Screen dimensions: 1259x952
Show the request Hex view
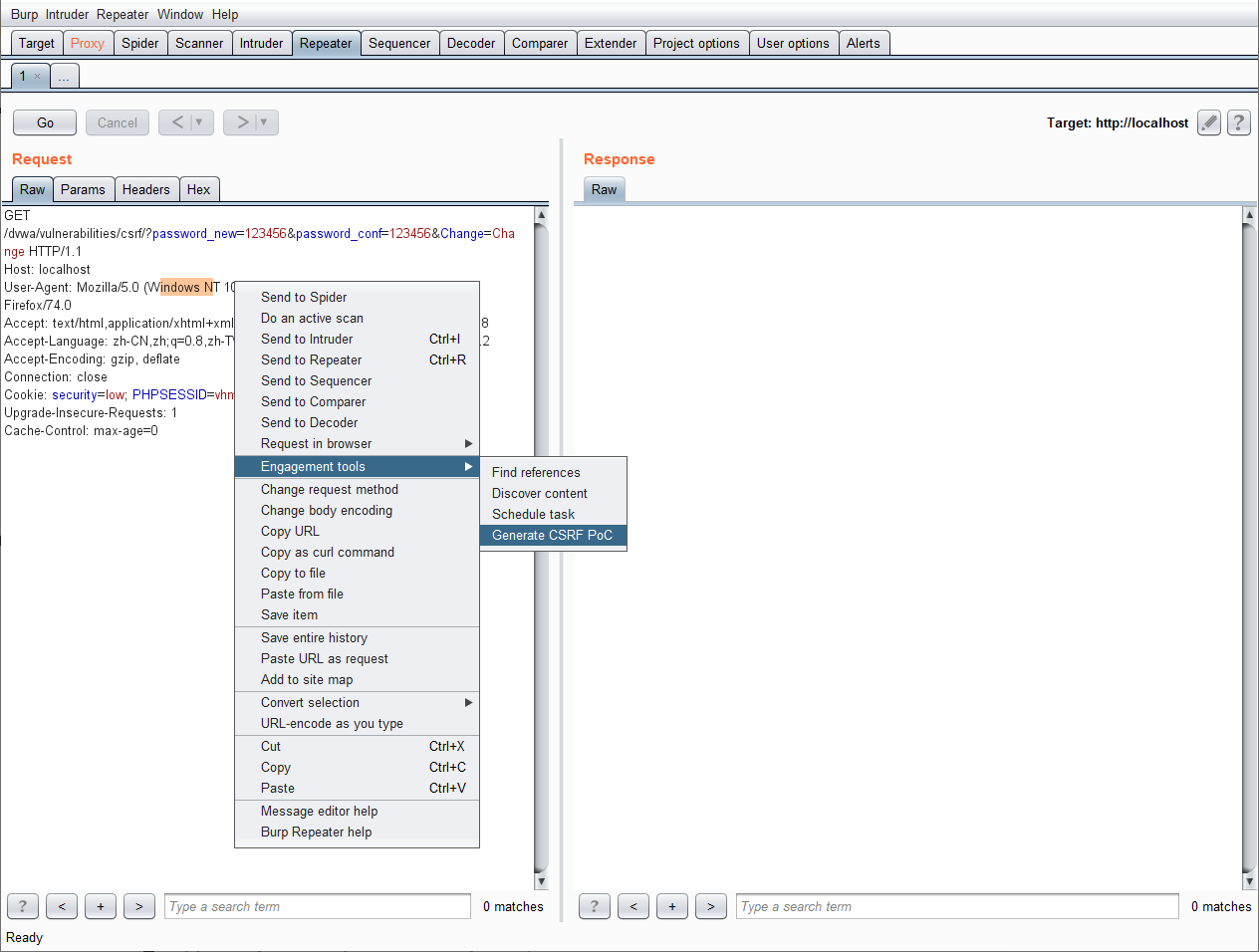pos(199,189)
